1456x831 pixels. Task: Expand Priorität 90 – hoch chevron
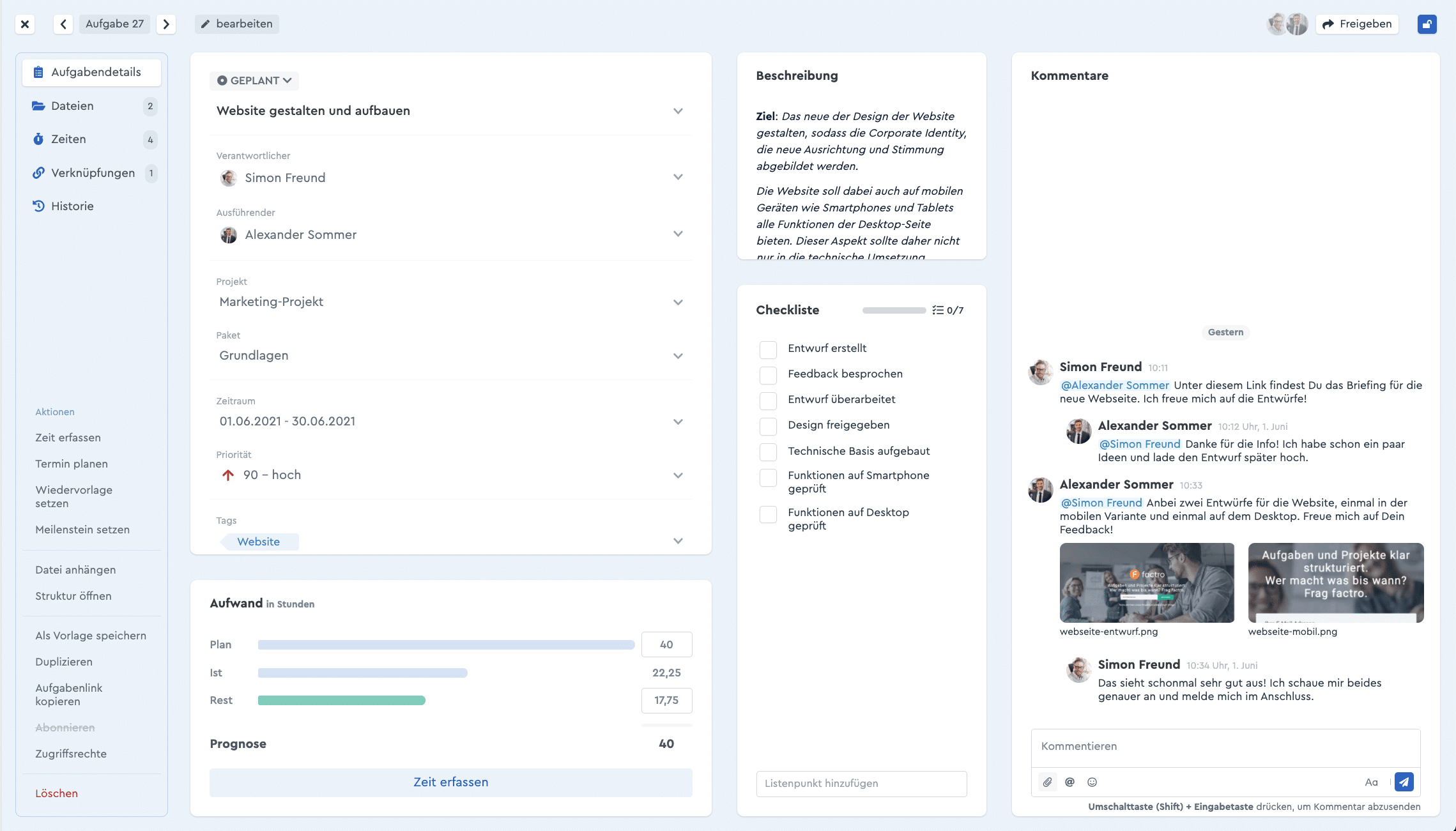point(678,475)
